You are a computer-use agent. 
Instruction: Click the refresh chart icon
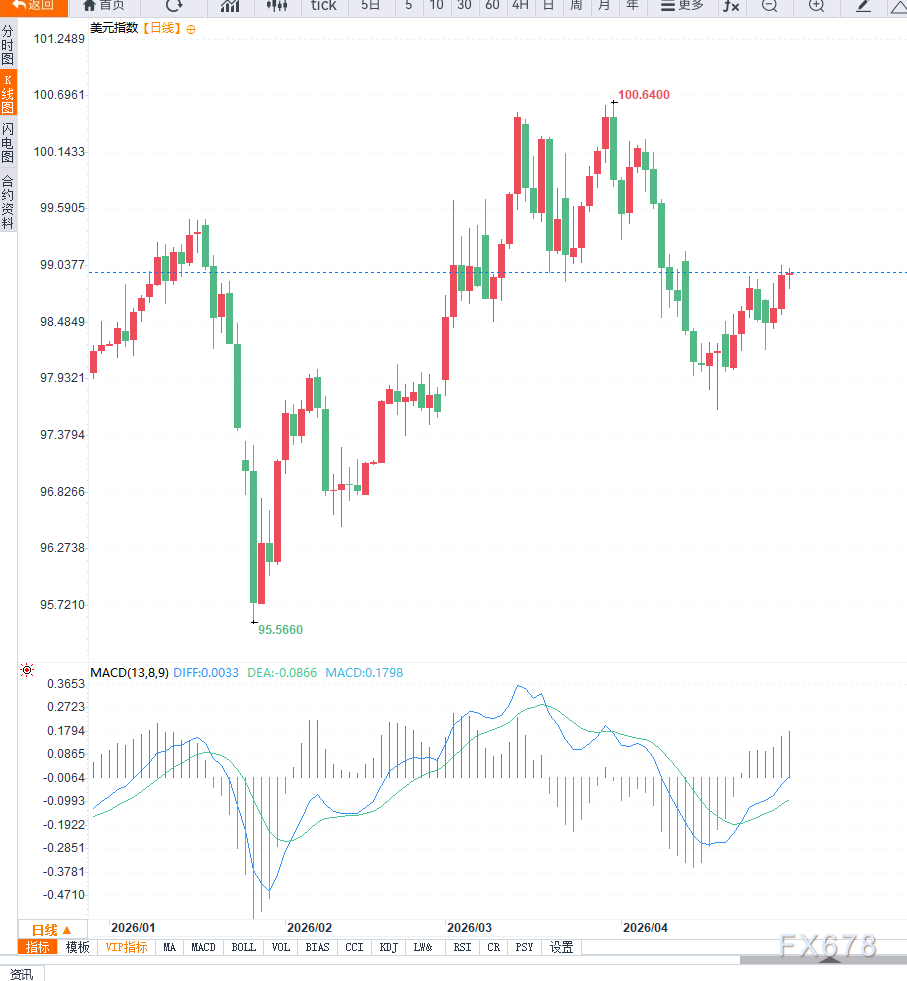pos(174,6)
